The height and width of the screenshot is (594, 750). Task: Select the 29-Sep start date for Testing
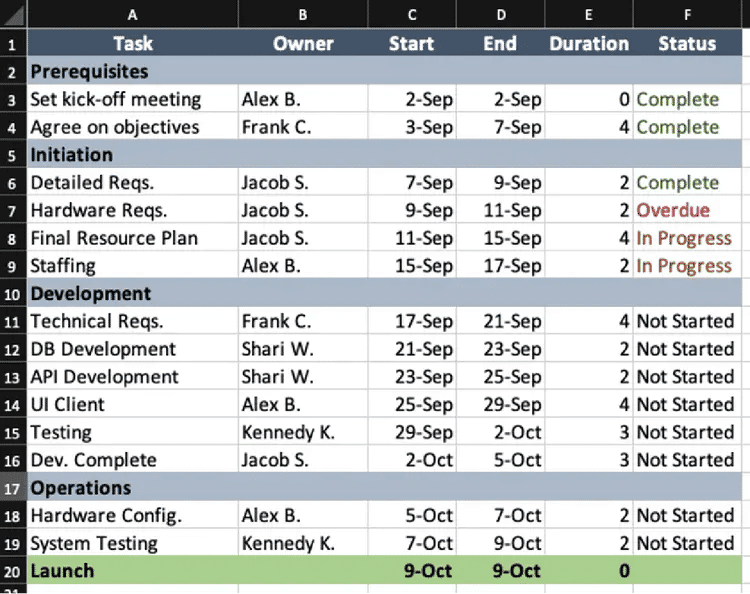click(412, 432)
